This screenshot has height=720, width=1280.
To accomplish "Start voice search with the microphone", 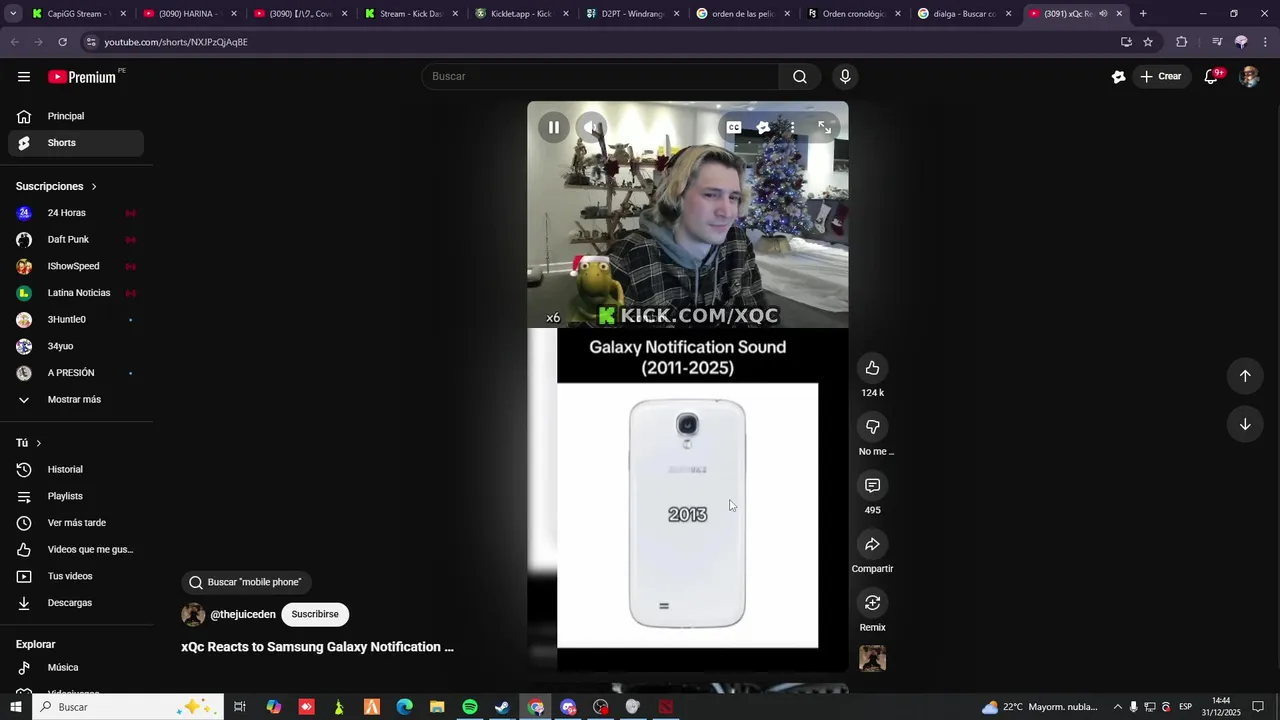I will [x=845, y=77].
